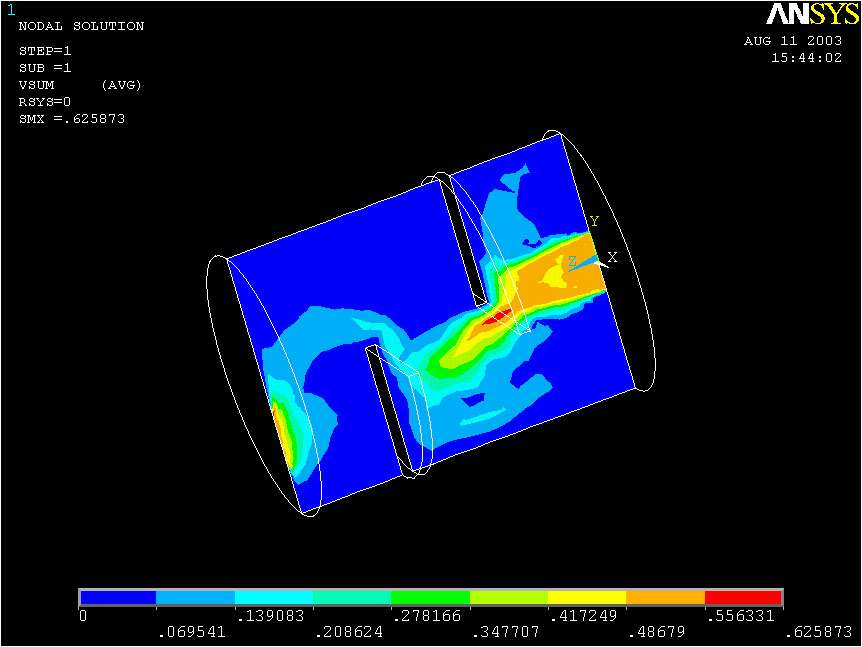
Task: Click the VSUM label
Action: click(x=37, y=85)
